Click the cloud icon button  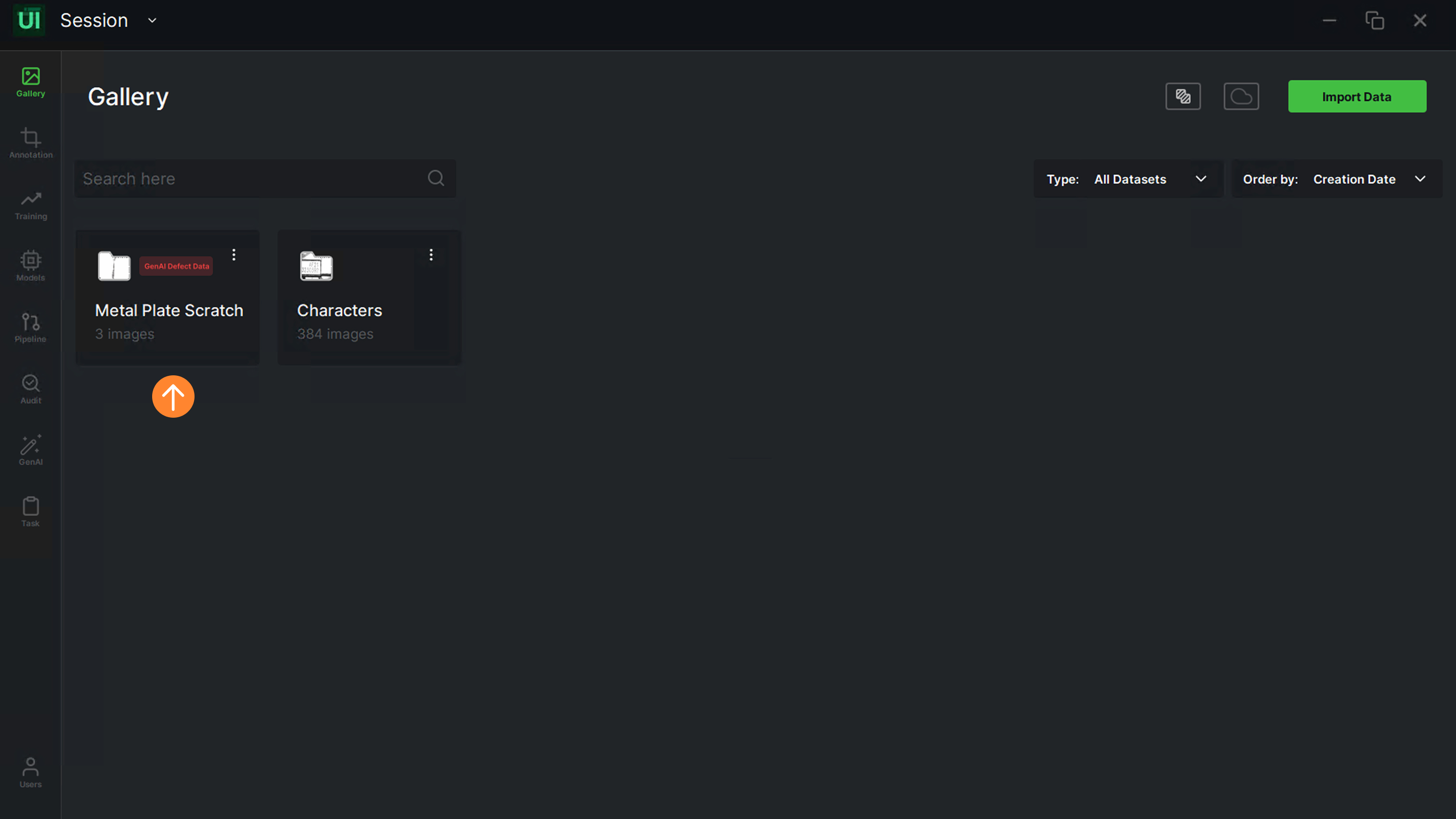(1241, 97)
